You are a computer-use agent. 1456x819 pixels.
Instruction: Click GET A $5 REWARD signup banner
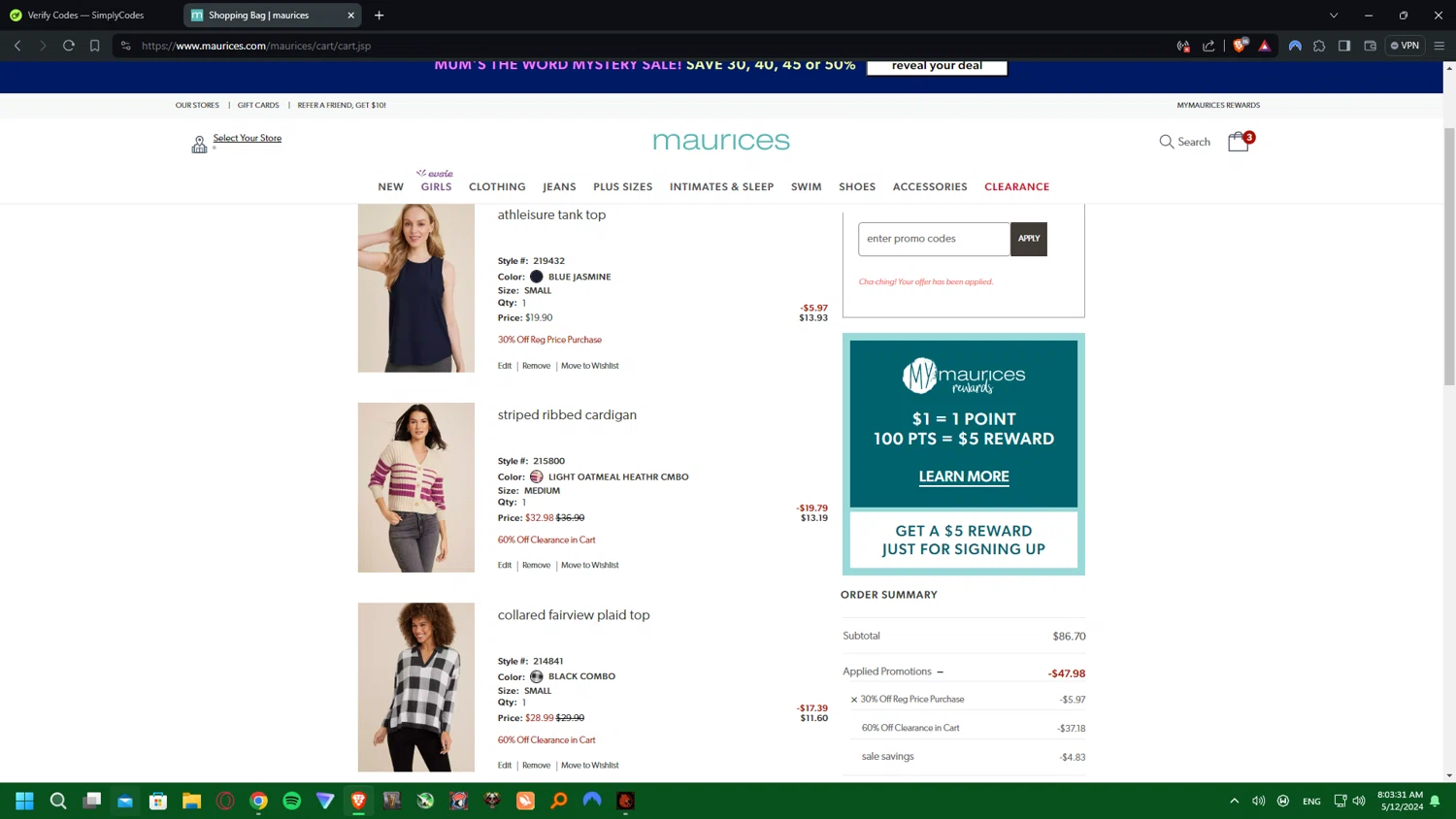964,540
